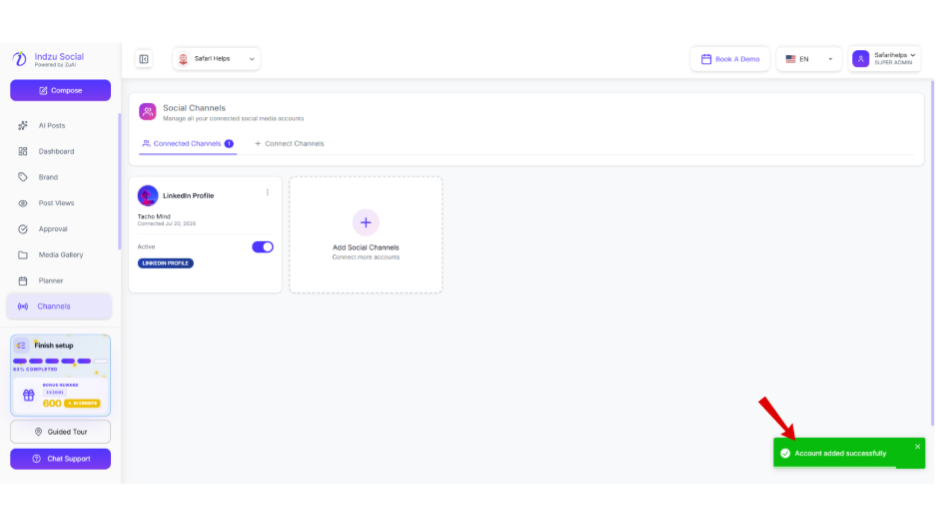The image size is (936, 528).
Task: Click the plus icon in Add Social Channels
Action: point(365,223)
